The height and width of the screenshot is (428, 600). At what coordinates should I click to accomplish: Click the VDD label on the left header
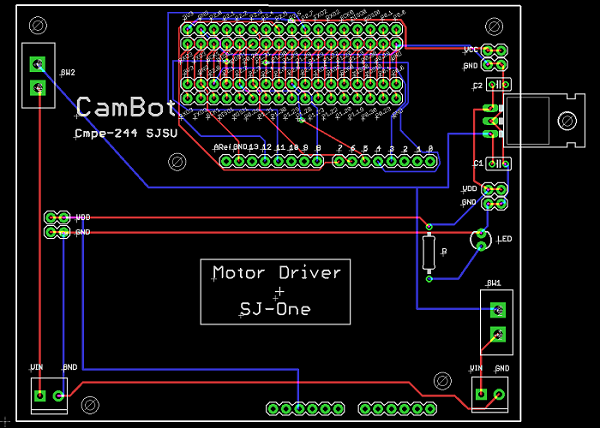tap(83, 217)
